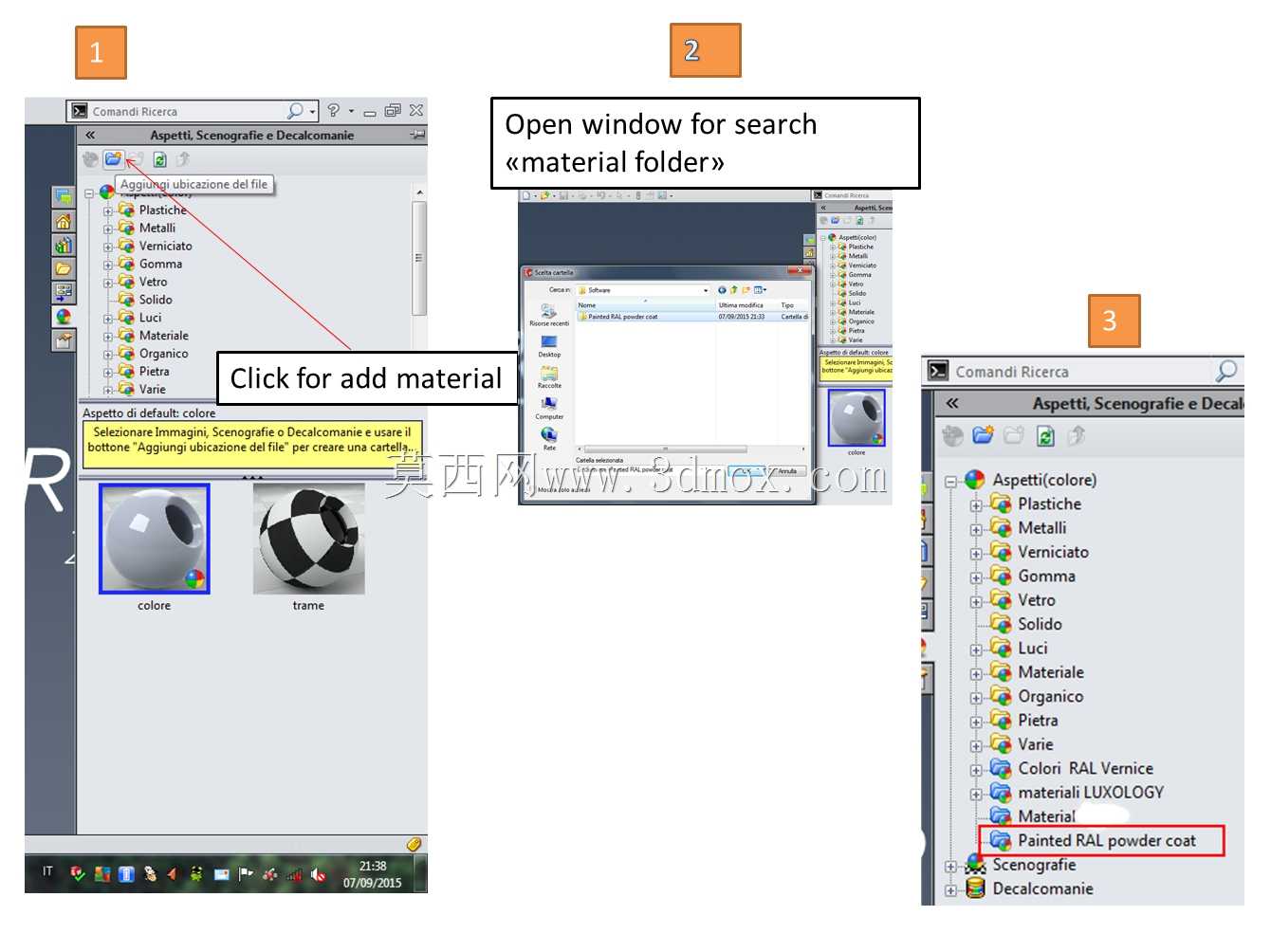This screenshot has height=952, width=1271.
Task: Select the trame checkered sphere thumbnail
Action: [x=308, y=540]
